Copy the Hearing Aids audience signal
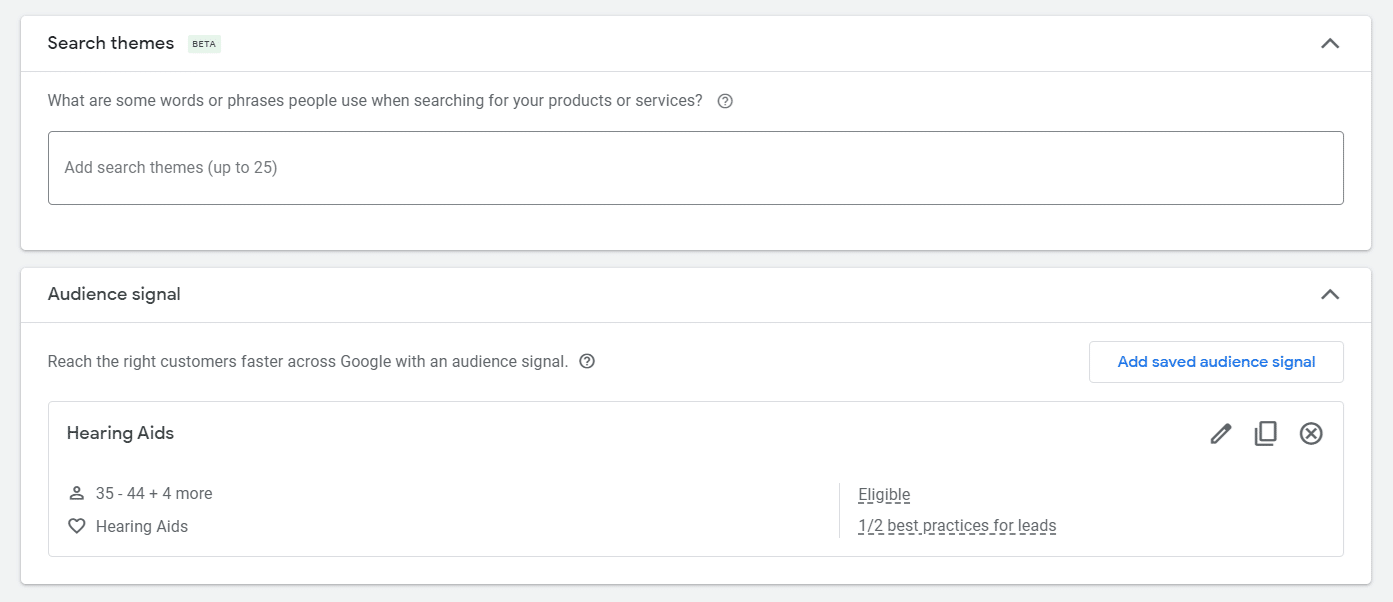The height and width of the screenshot is (602, 1393). [1265, 434]
